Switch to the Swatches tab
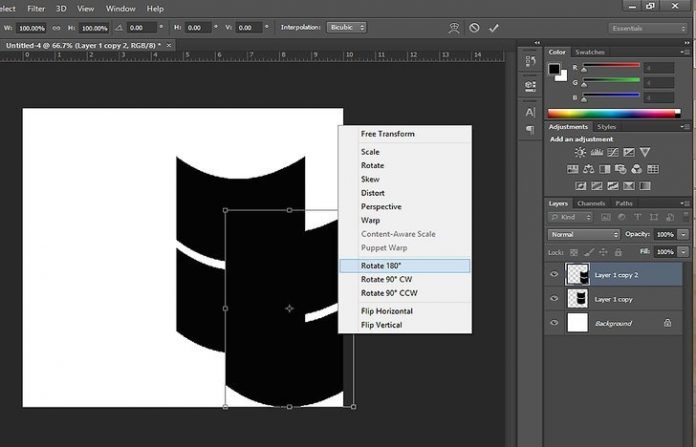 point(589,52)
